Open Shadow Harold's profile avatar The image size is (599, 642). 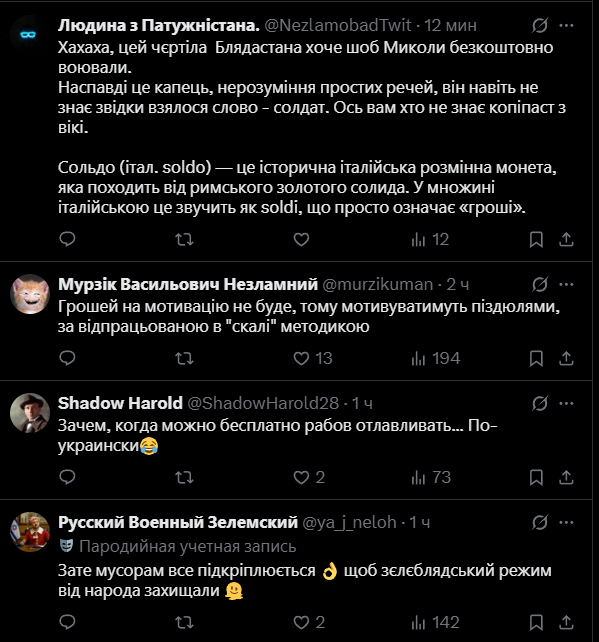click(30, 413)
